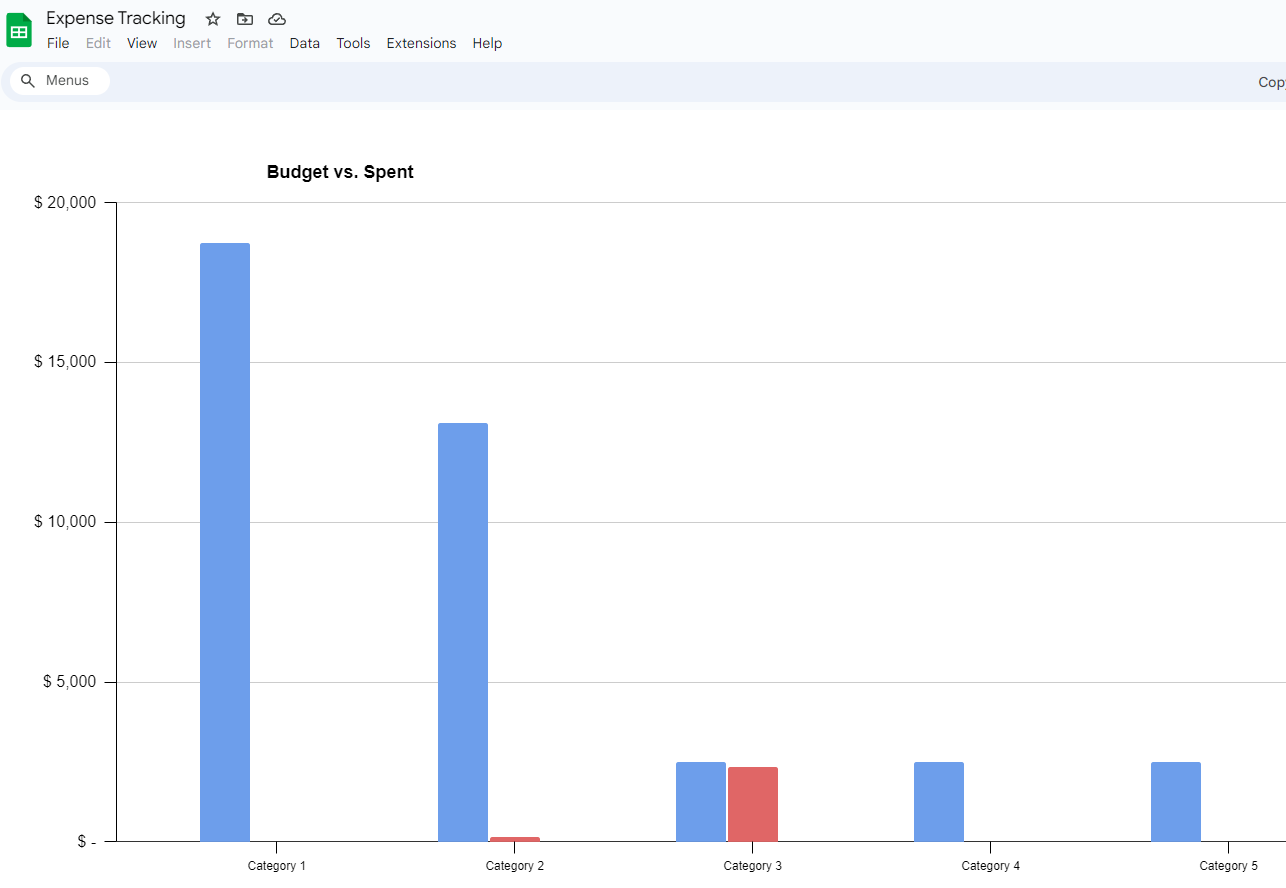
Task: Open the Format menu
Action: (x=250, y=43)
